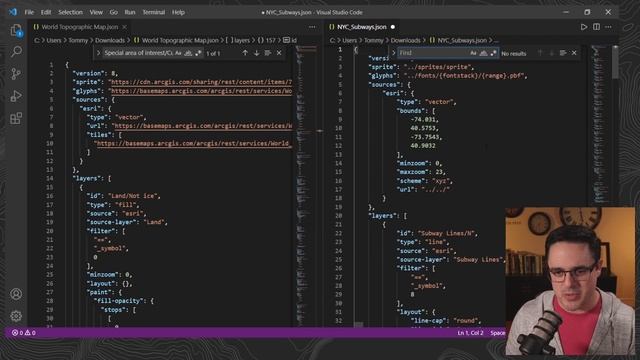Open Downloads breadcrumb in right editor

point(405,40)
